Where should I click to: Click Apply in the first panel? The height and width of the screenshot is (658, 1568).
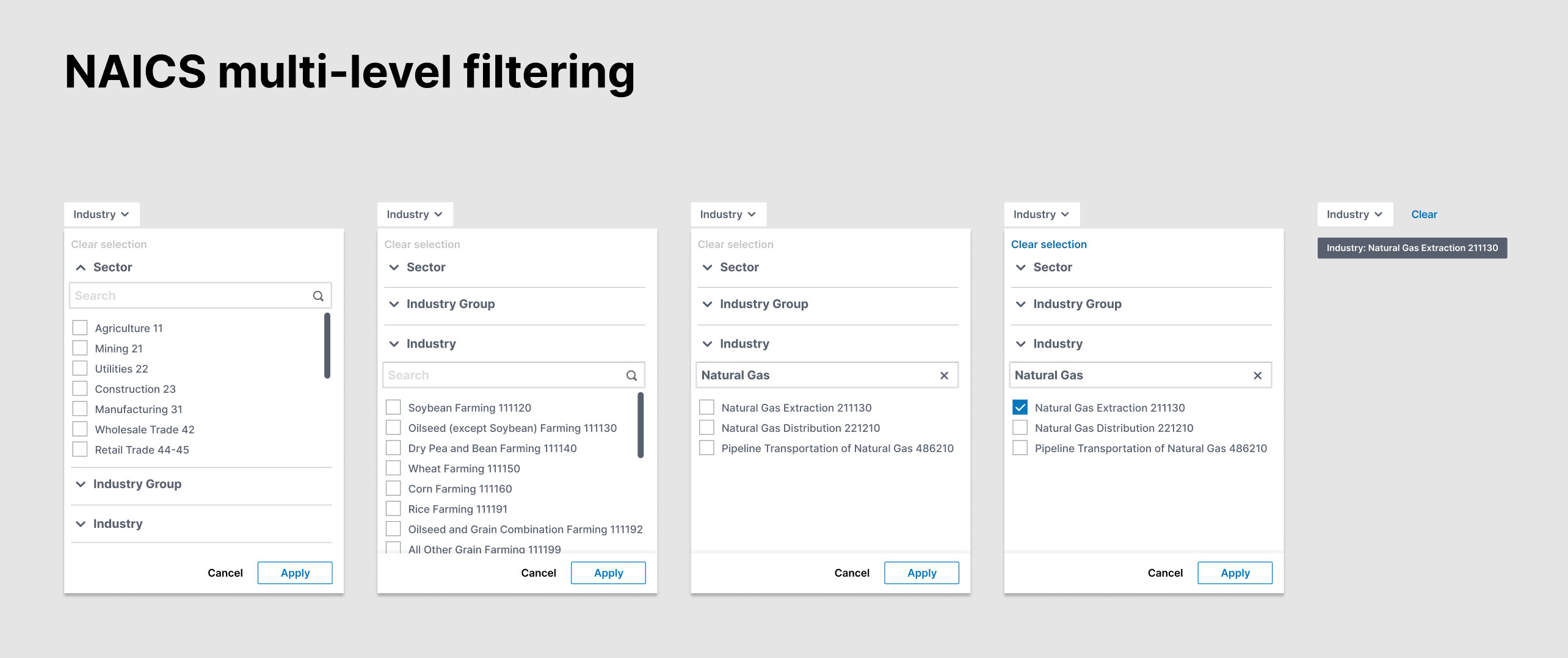click(295, 572)
